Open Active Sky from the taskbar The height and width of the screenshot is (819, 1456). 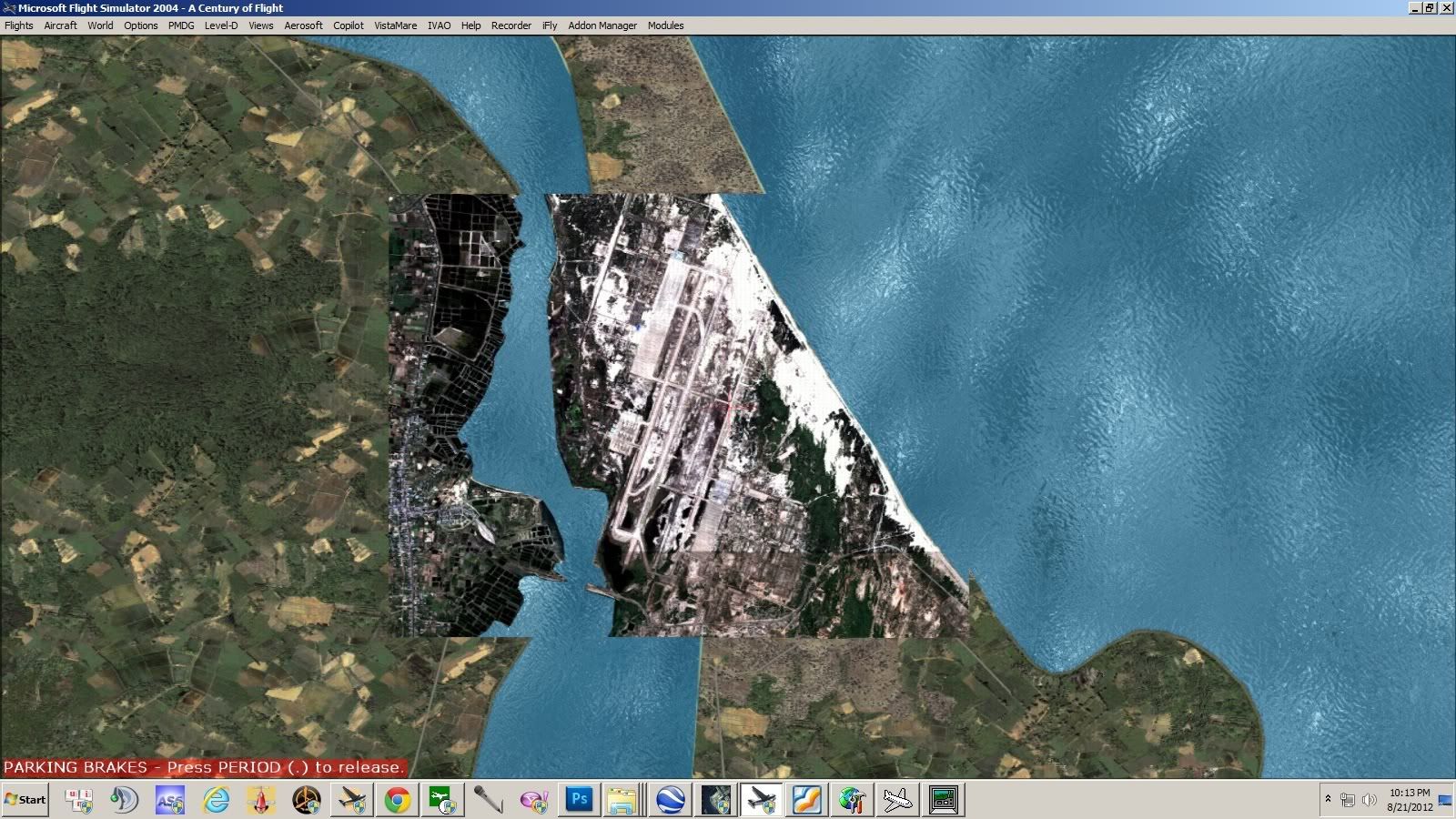click(x=168, y=801)
